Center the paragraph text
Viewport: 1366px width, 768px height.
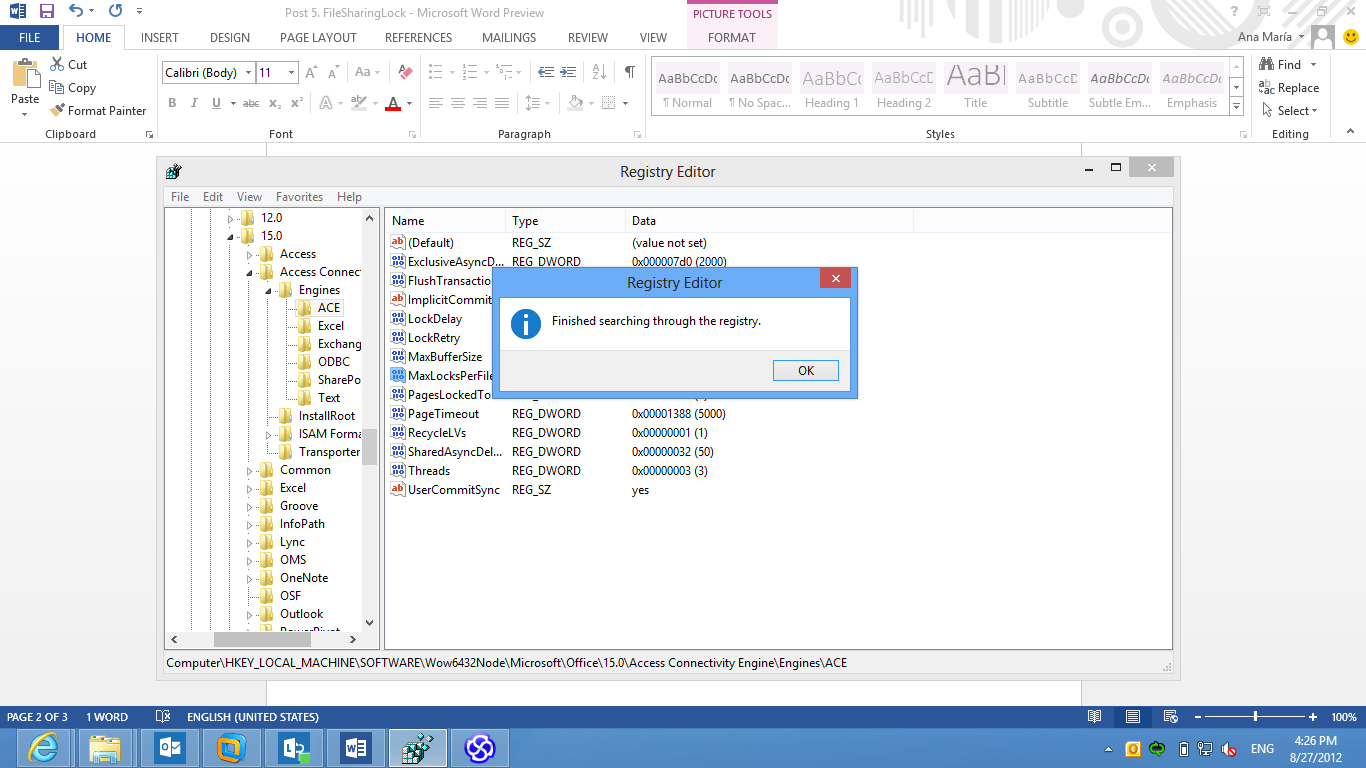(458, 103)
